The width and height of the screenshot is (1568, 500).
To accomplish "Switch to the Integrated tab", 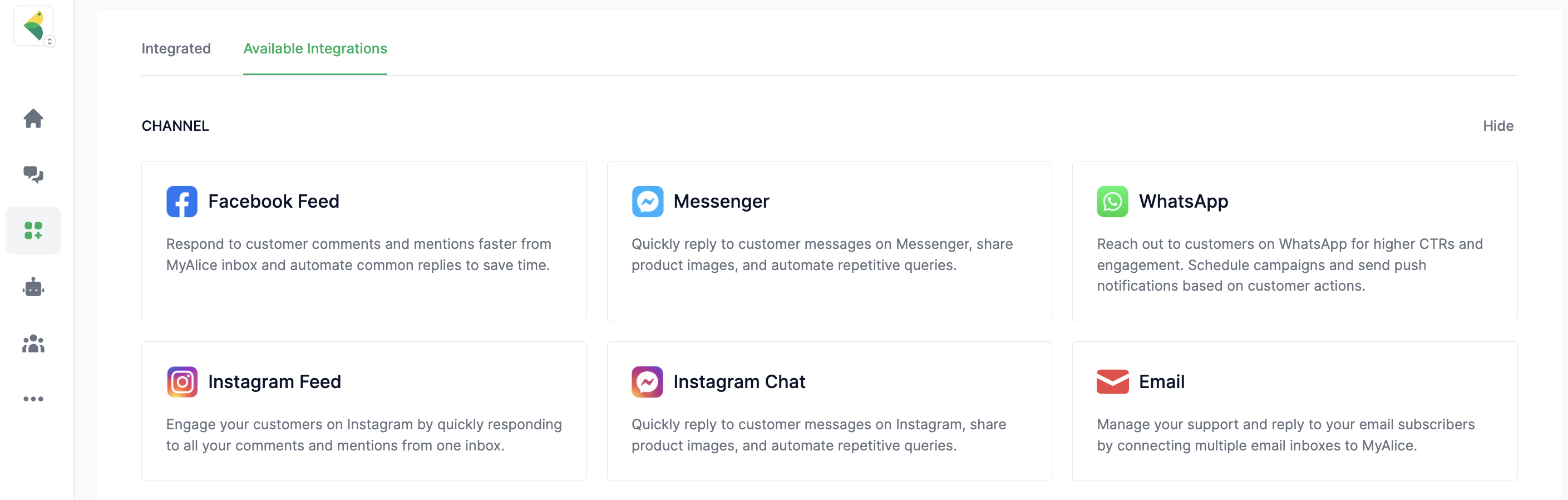I will pyautogui.click(x=176, y=49).
